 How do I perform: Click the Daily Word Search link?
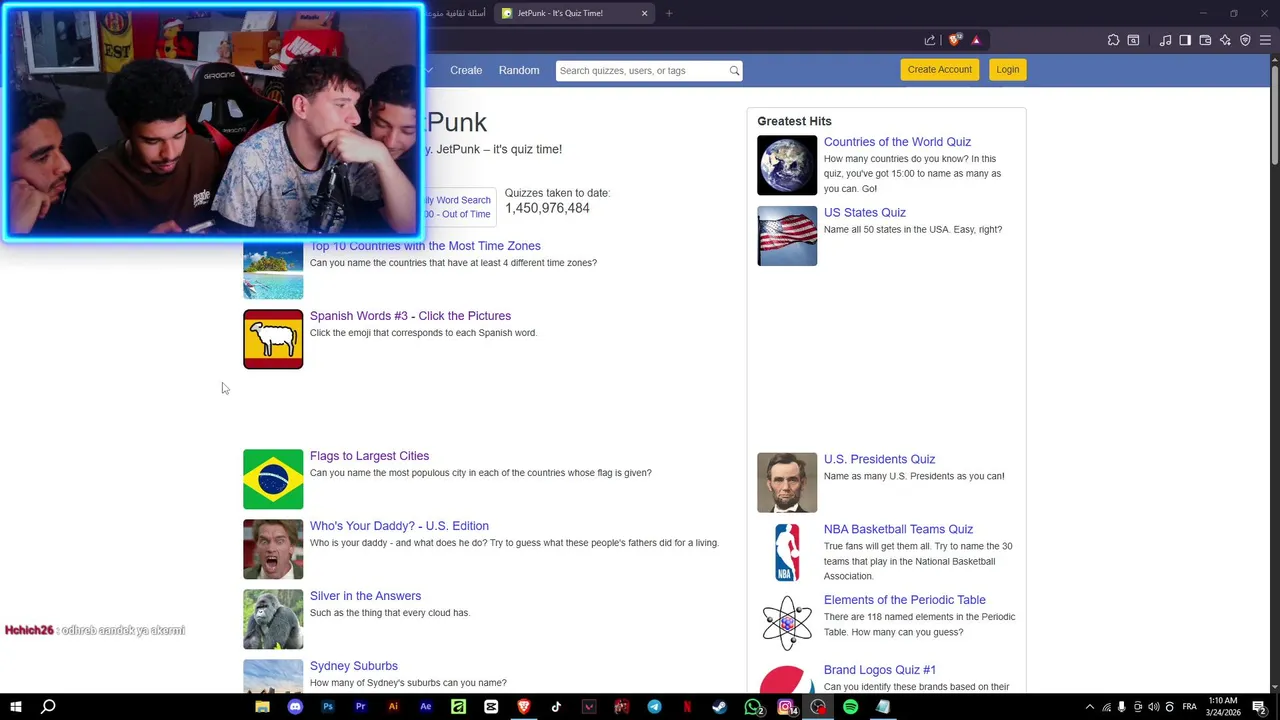pyautogui.click(x=457, y=200)
